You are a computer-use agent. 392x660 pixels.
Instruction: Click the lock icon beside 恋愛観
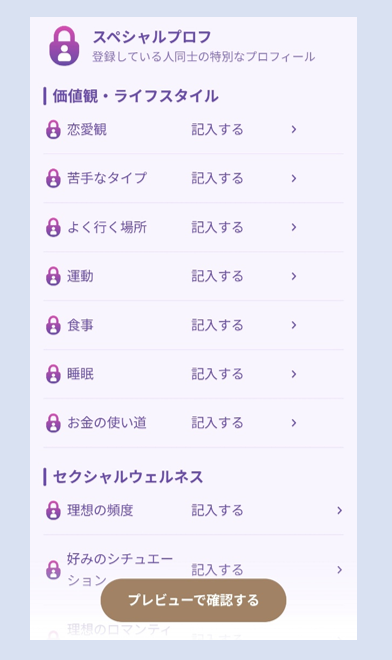[53, 130]
